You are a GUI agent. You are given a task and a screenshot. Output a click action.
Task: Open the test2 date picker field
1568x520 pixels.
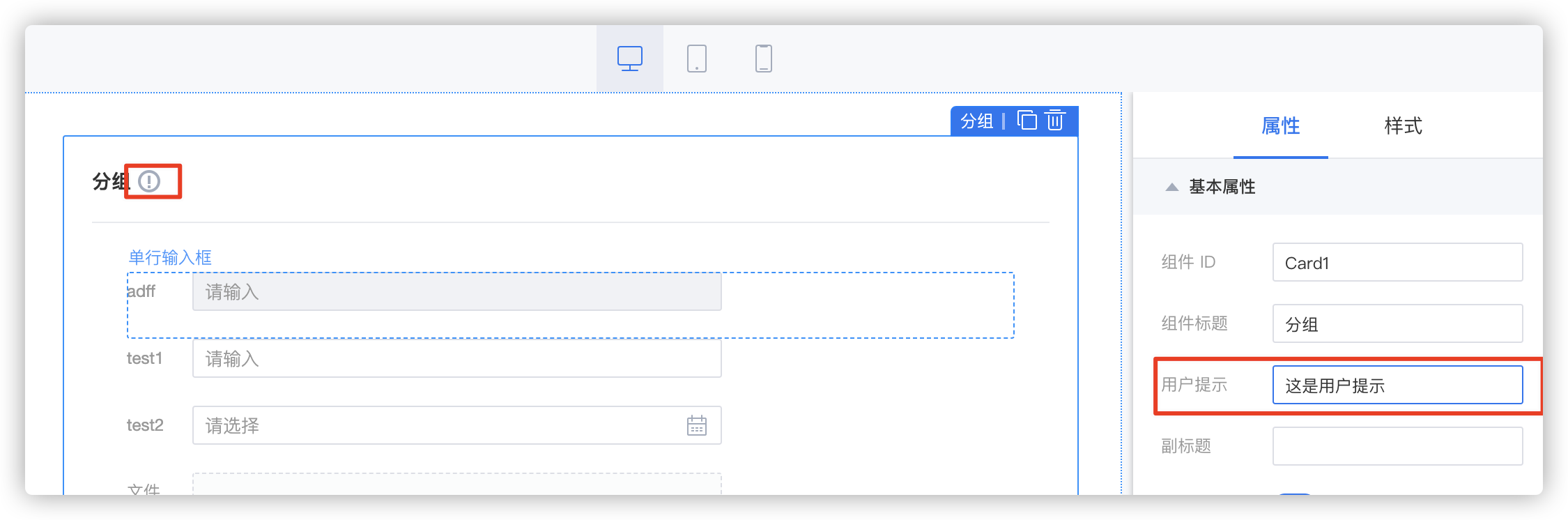pos(439,425)
